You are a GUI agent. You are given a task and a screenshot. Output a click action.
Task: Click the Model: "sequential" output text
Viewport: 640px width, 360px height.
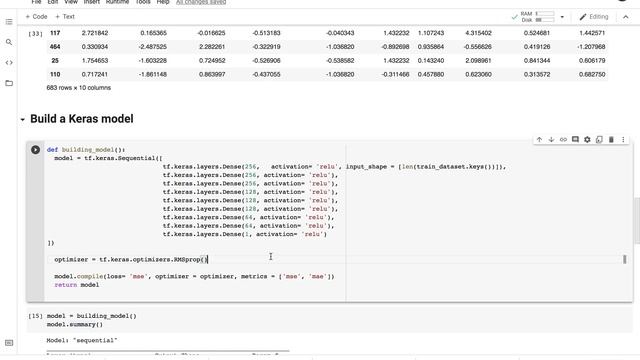(x=82, y=340)
